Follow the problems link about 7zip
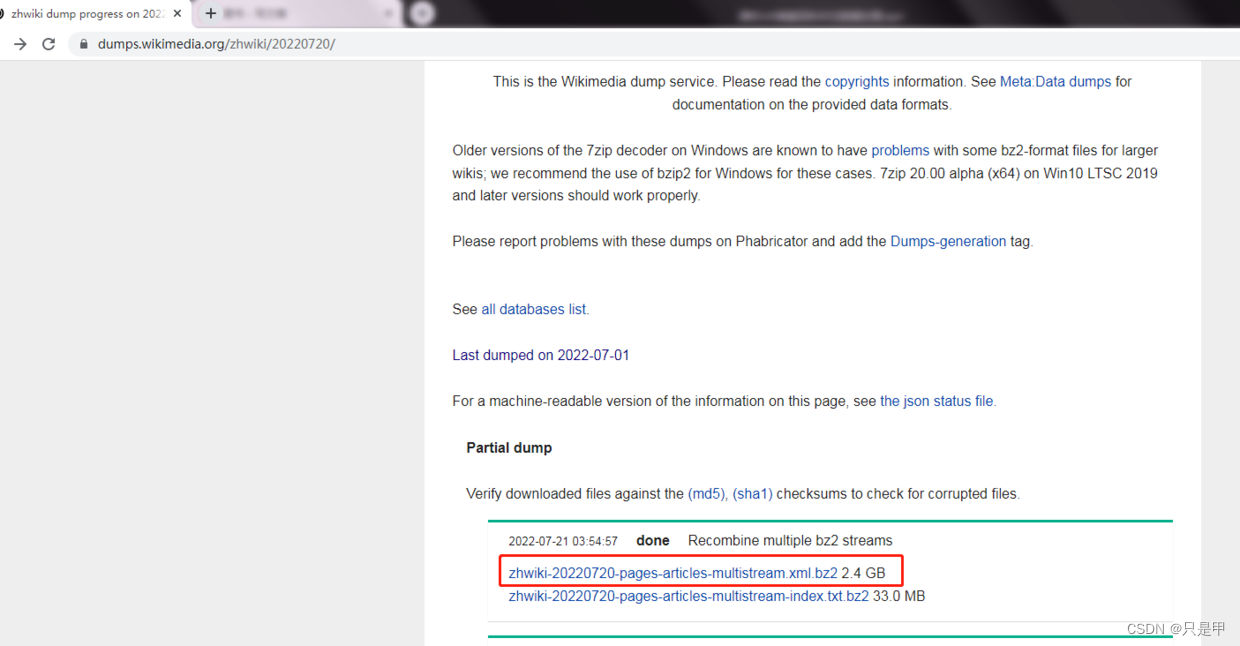This screenshot has height=646, width=1240. tap(900, 151)
